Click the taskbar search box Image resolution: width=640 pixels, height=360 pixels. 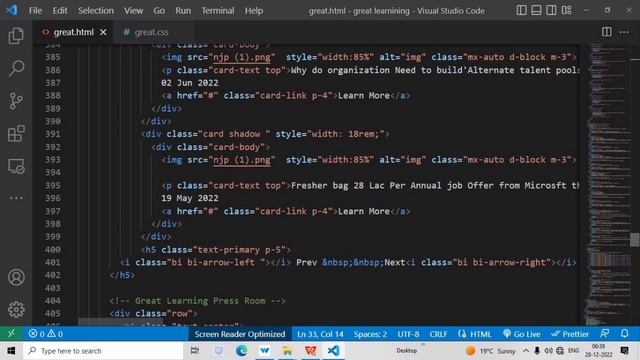click(103, 351)
